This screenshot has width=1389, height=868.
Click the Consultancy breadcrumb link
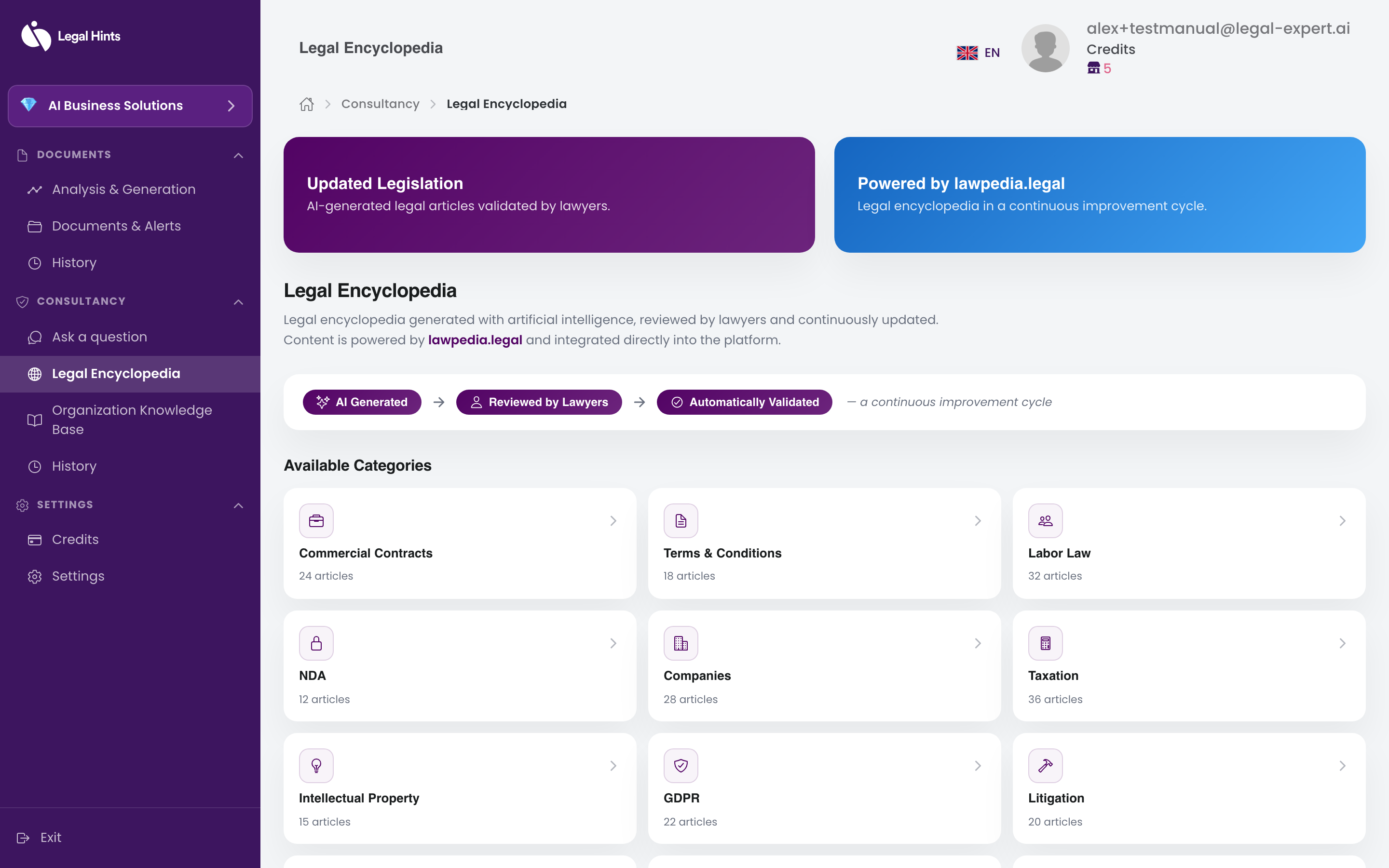coord(380,104)
